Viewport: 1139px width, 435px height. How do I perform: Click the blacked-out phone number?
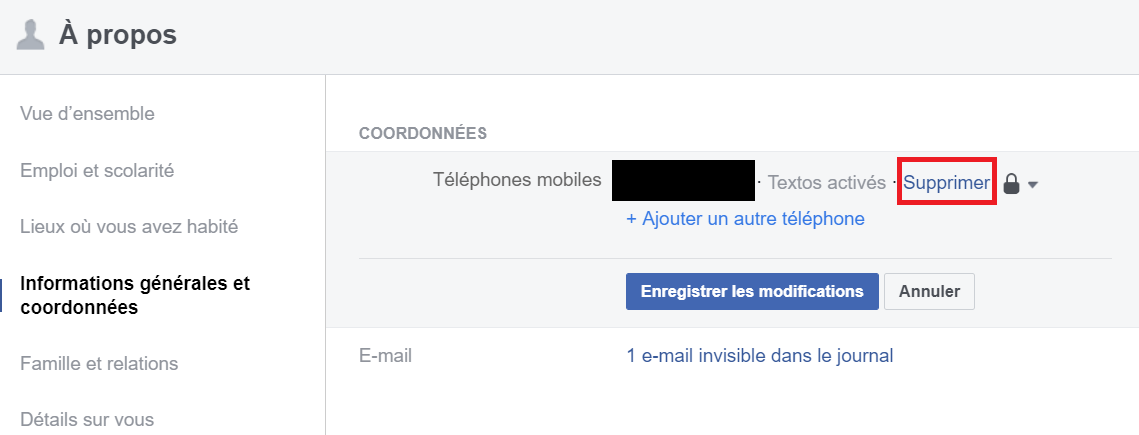pyautogui.click(x=684, y=180)
